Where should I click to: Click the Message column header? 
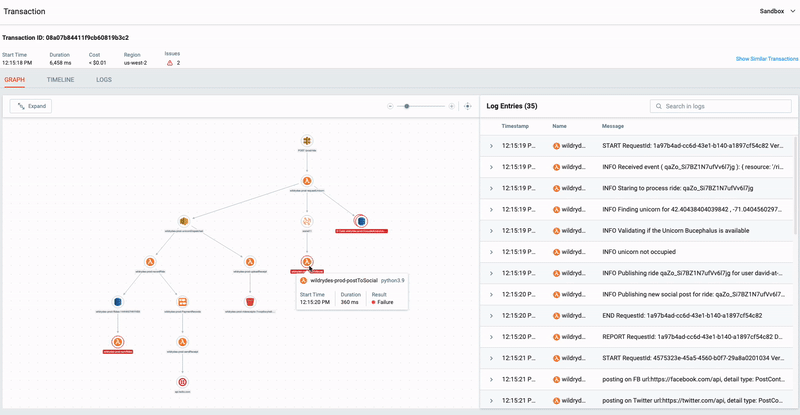613,126
